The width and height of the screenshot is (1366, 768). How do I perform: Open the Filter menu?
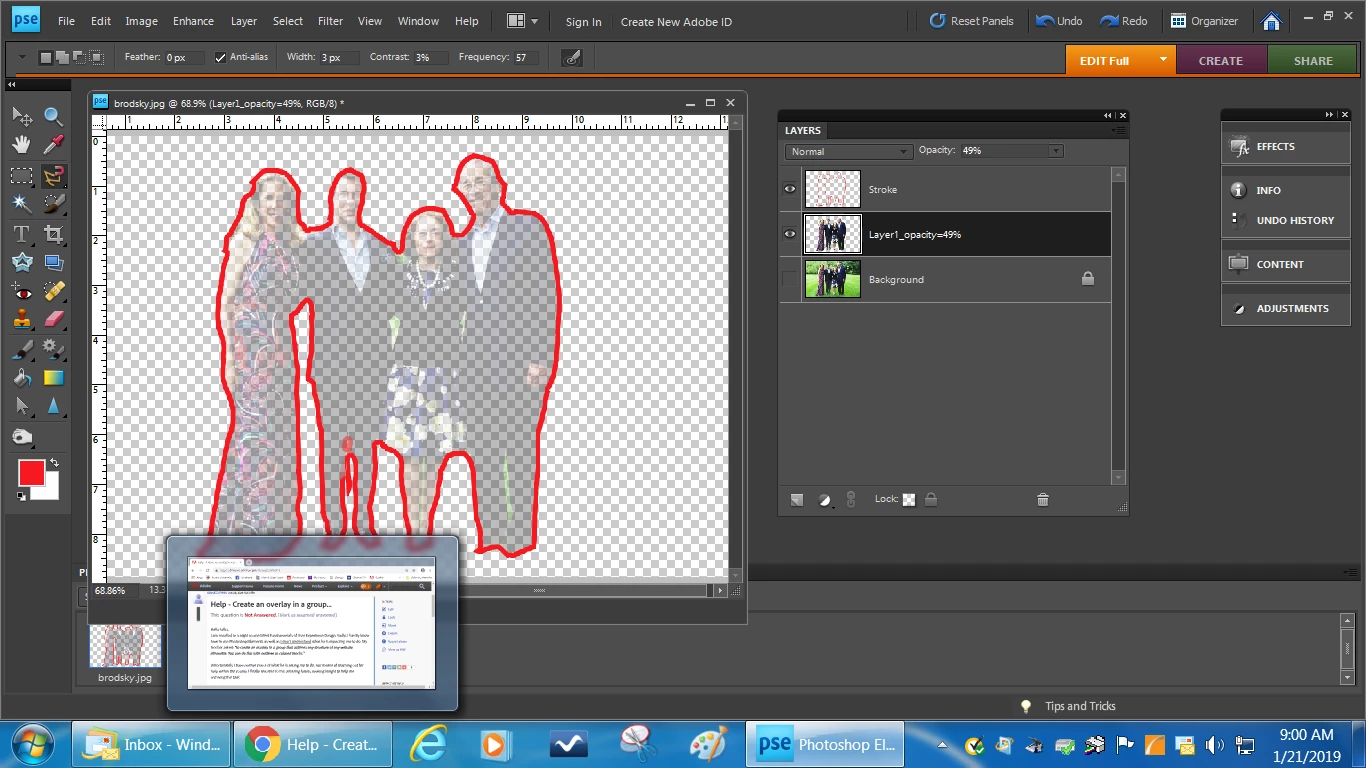(330, 21)
